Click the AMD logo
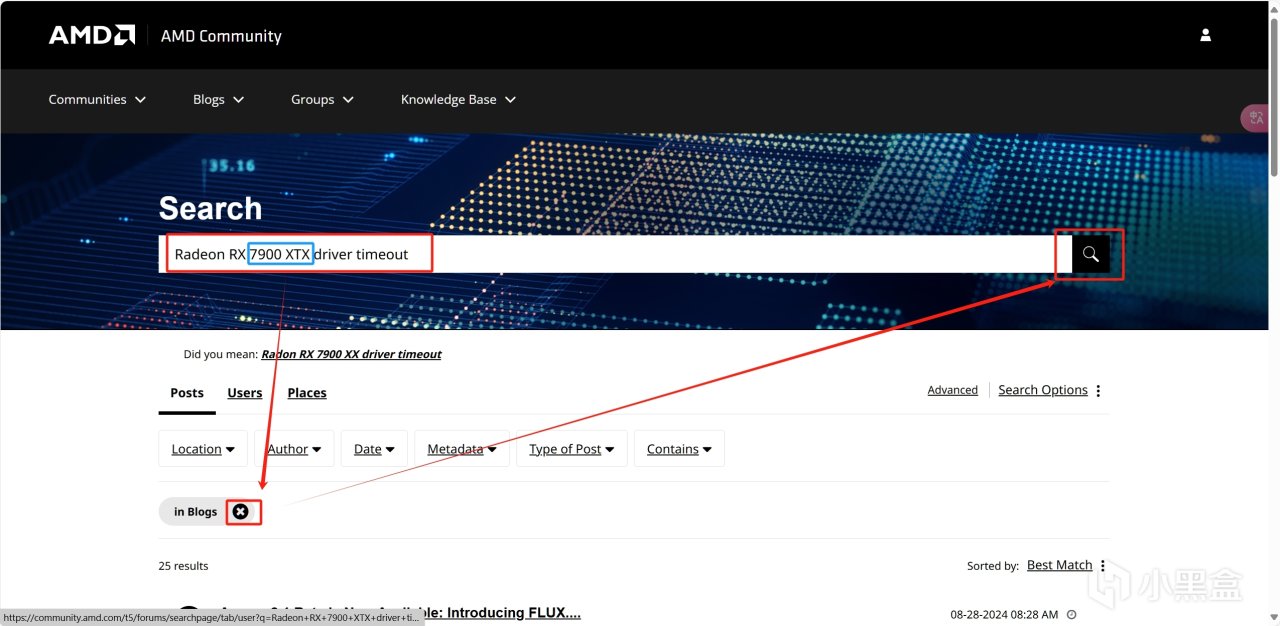Image resolution: width=1280 pixels, height=626 pixels. tap(92, 35)
